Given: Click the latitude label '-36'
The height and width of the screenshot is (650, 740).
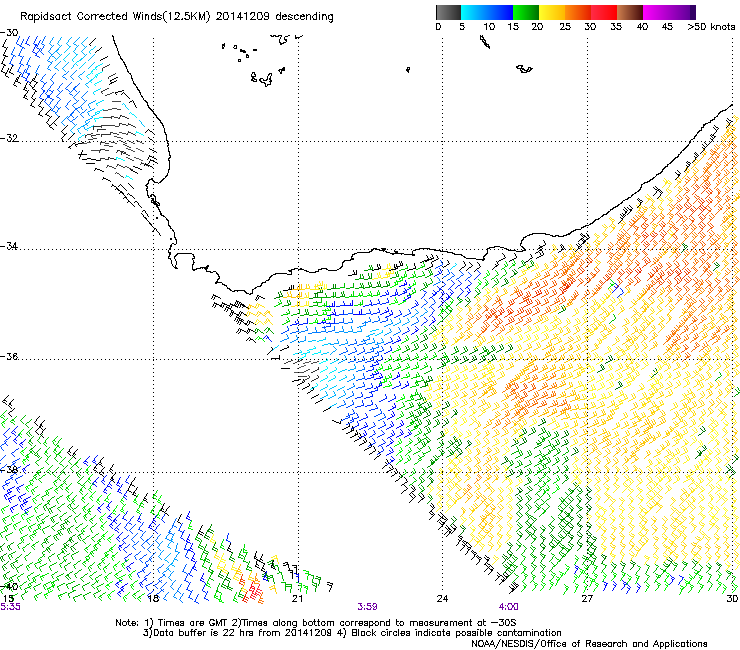Looking at the screenshot, I should (x=9, y=356).
